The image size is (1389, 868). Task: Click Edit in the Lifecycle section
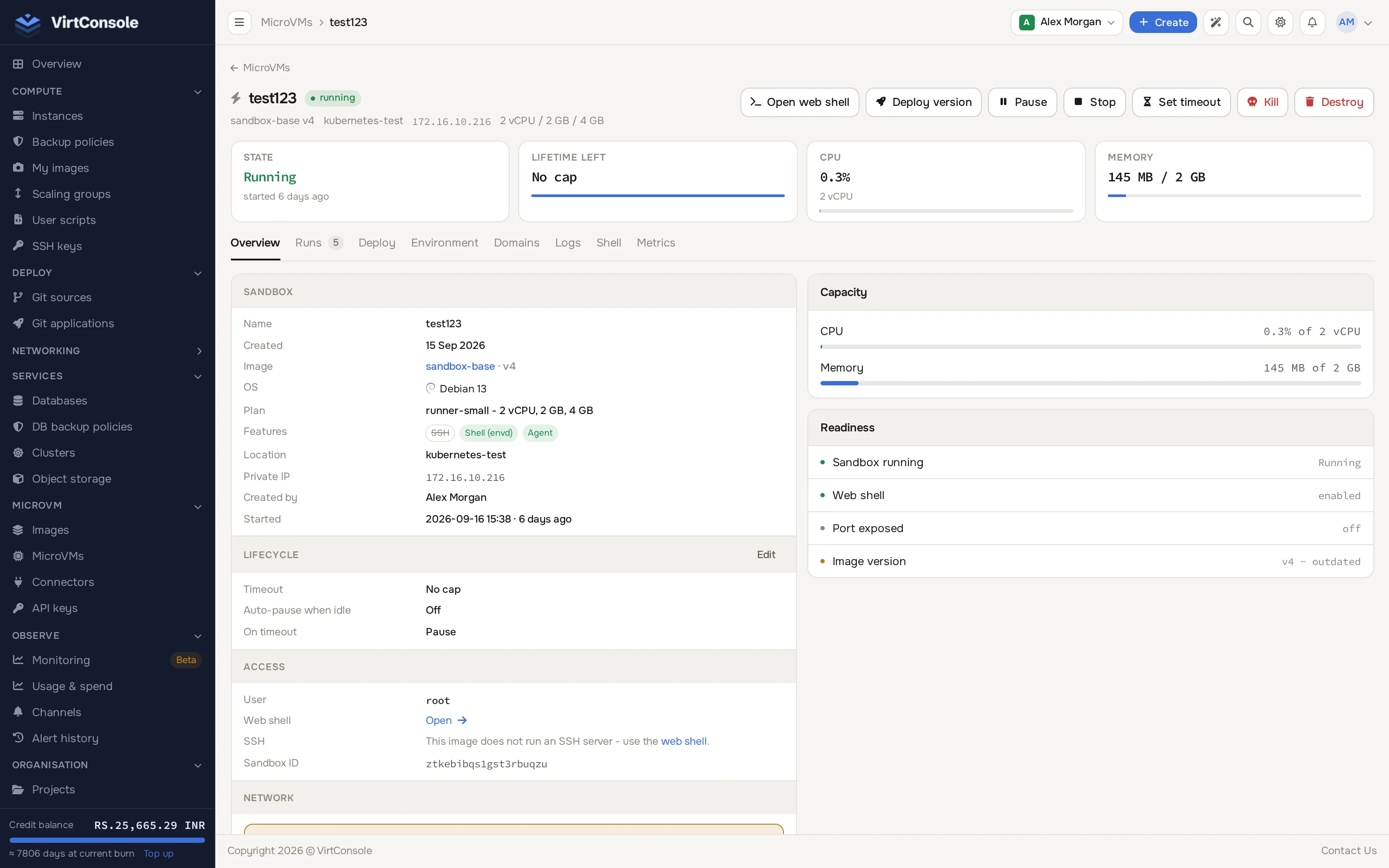(766, 555)
